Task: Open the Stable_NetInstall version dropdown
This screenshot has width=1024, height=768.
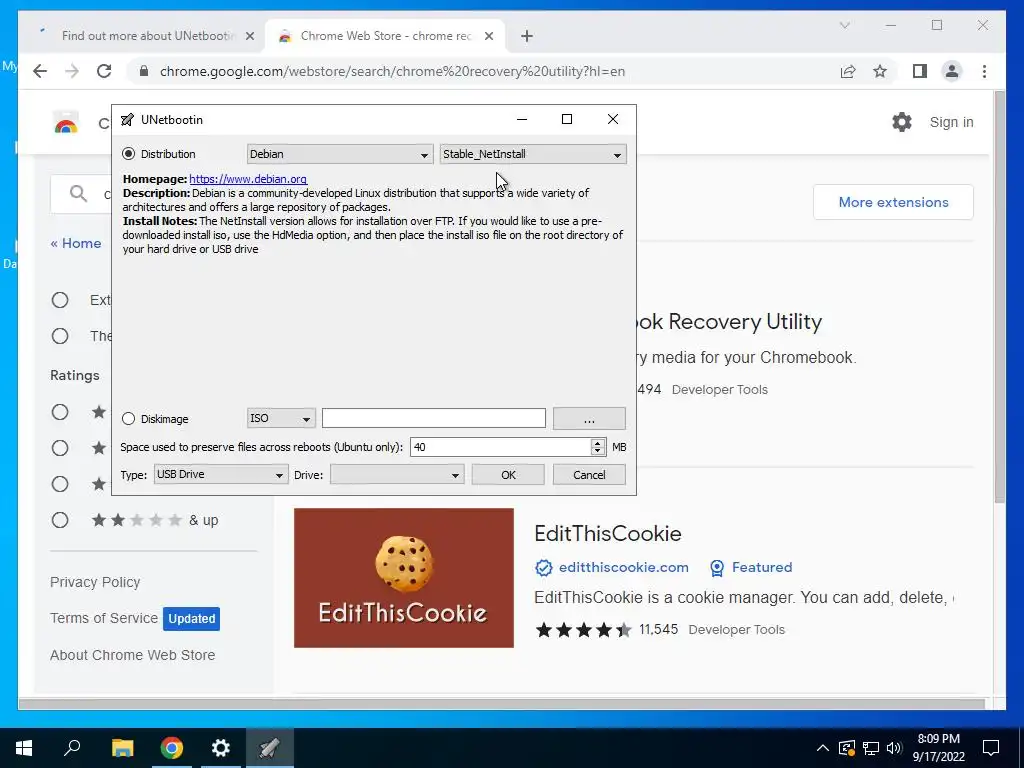Action: [533, 154]
